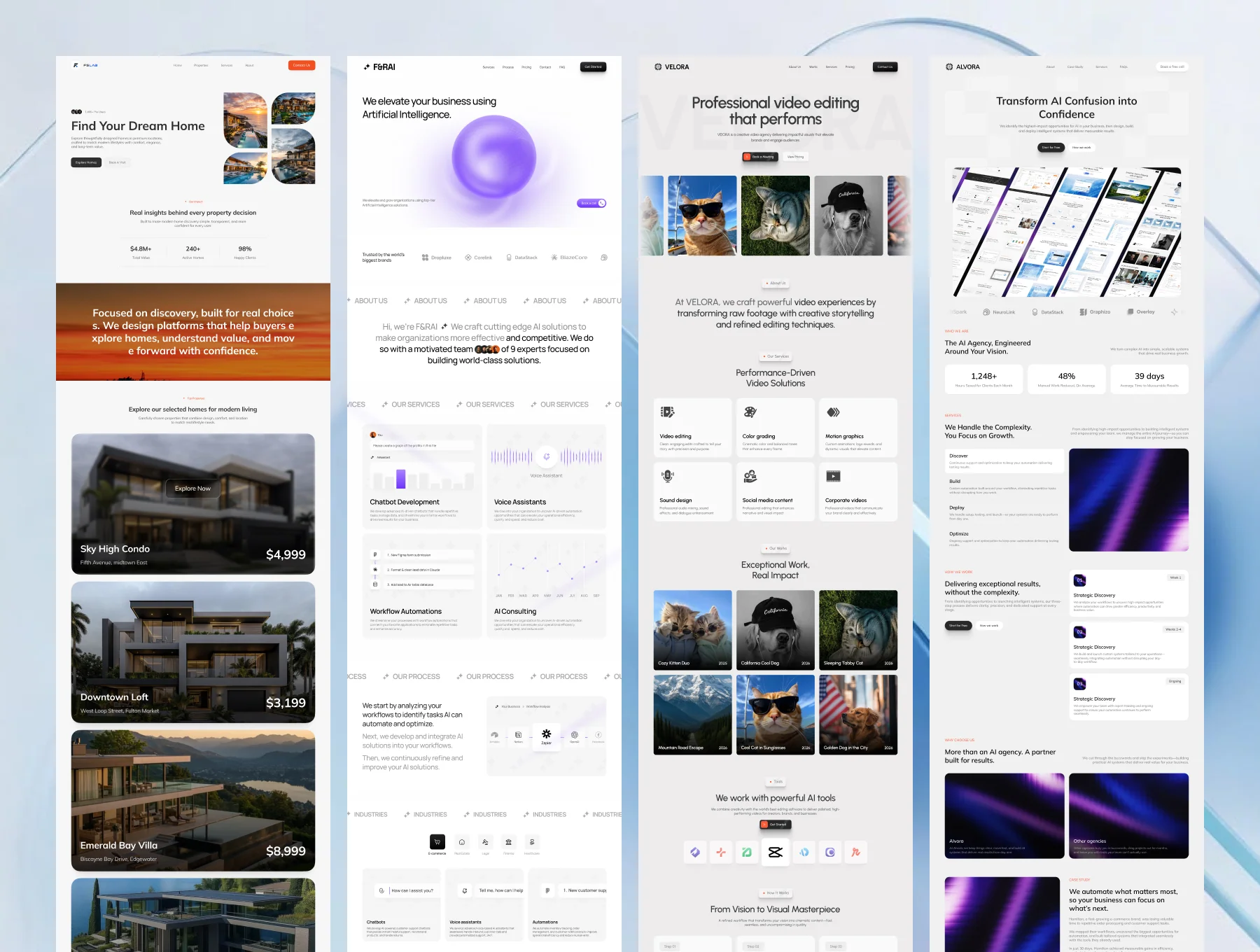
Task: Click the Video editing service icon
Action: tap(667, 412)
